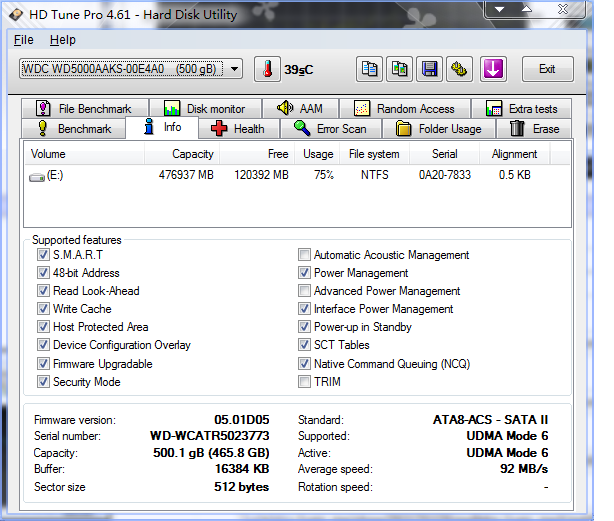
Task: Click the Usage column header
Action: coord(317,154)
